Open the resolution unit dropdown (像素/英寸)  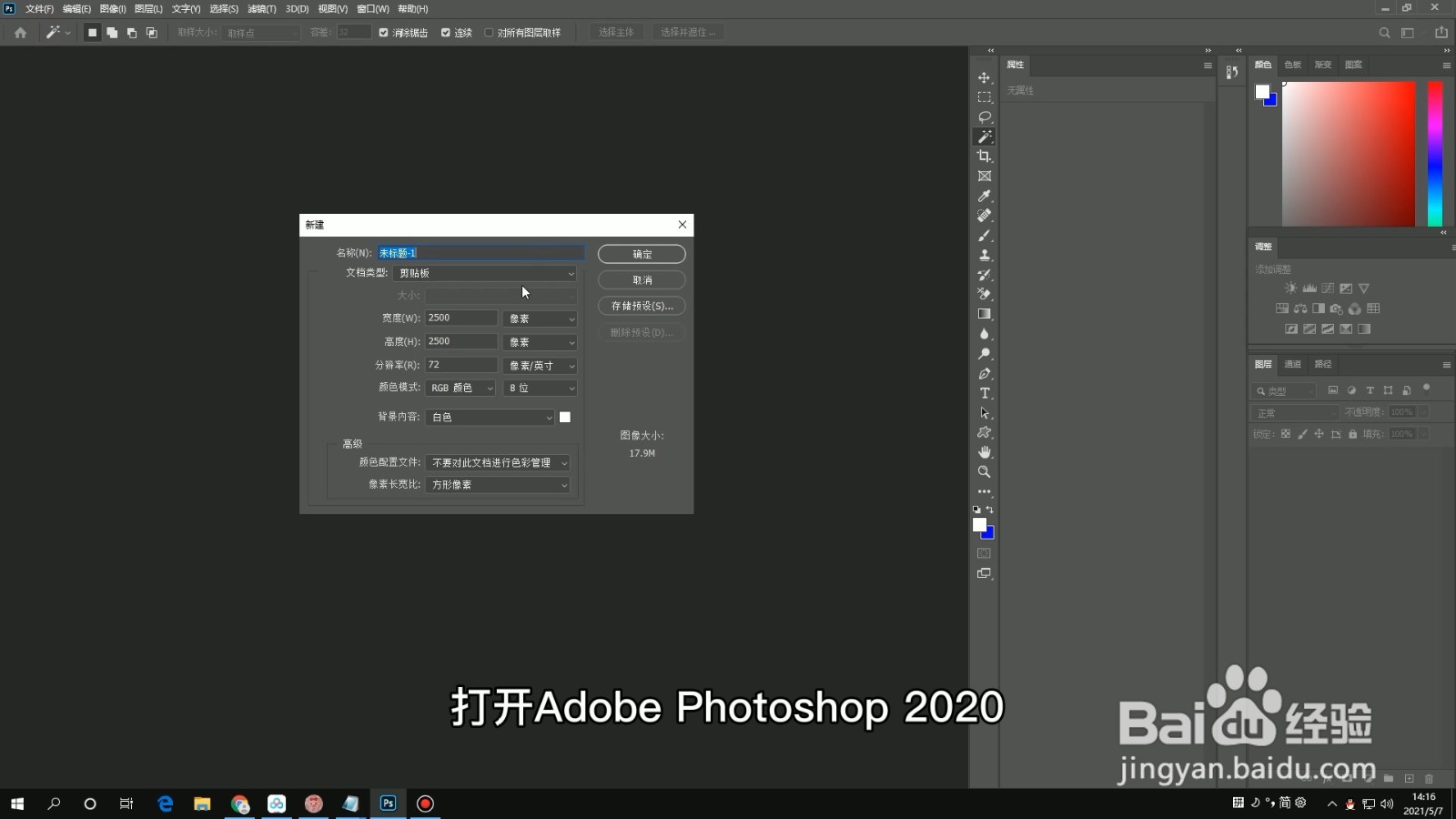tap(541, 366)
